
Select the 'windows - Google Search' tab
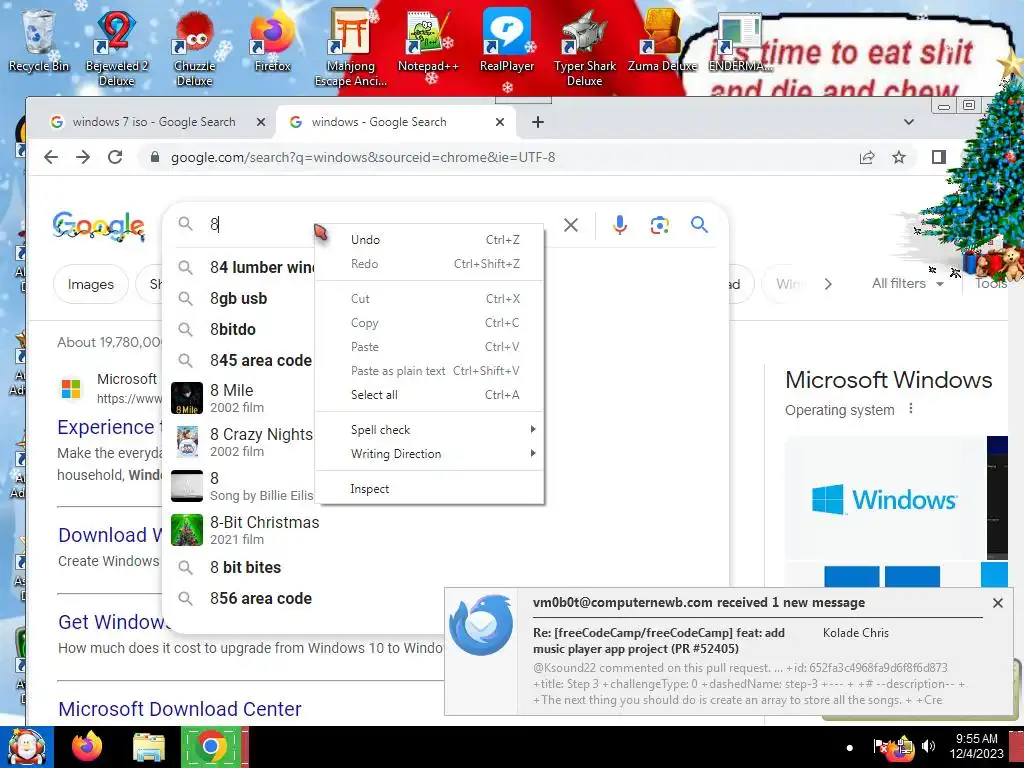click(x=379, y=122)
